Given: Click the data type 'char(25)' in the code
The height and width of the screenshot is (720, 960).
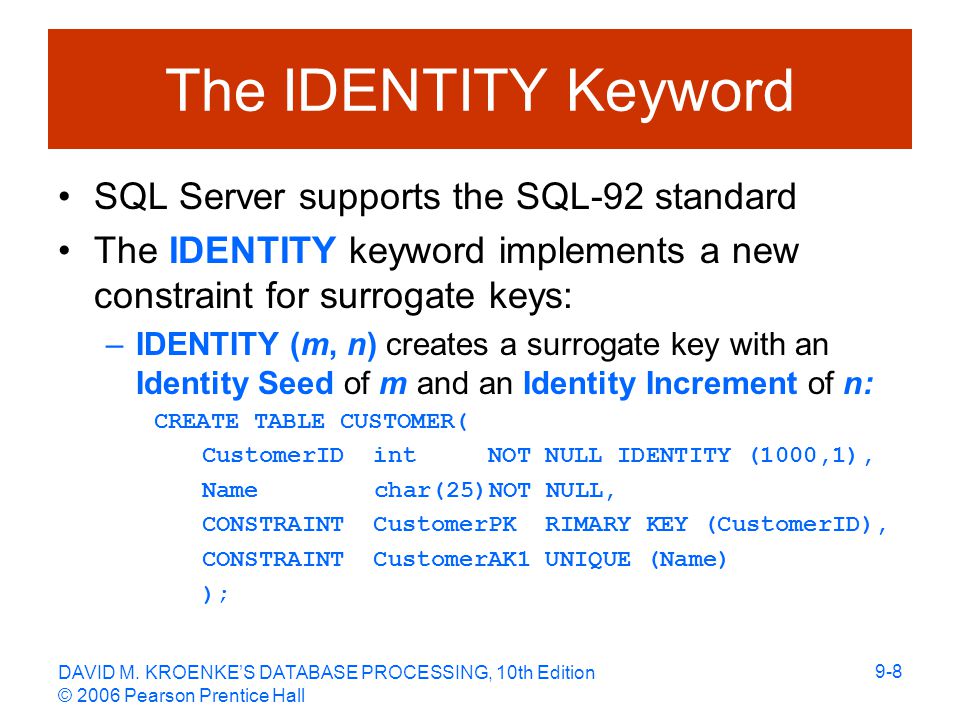Looking at the screenshot, I should pos(429,490).
